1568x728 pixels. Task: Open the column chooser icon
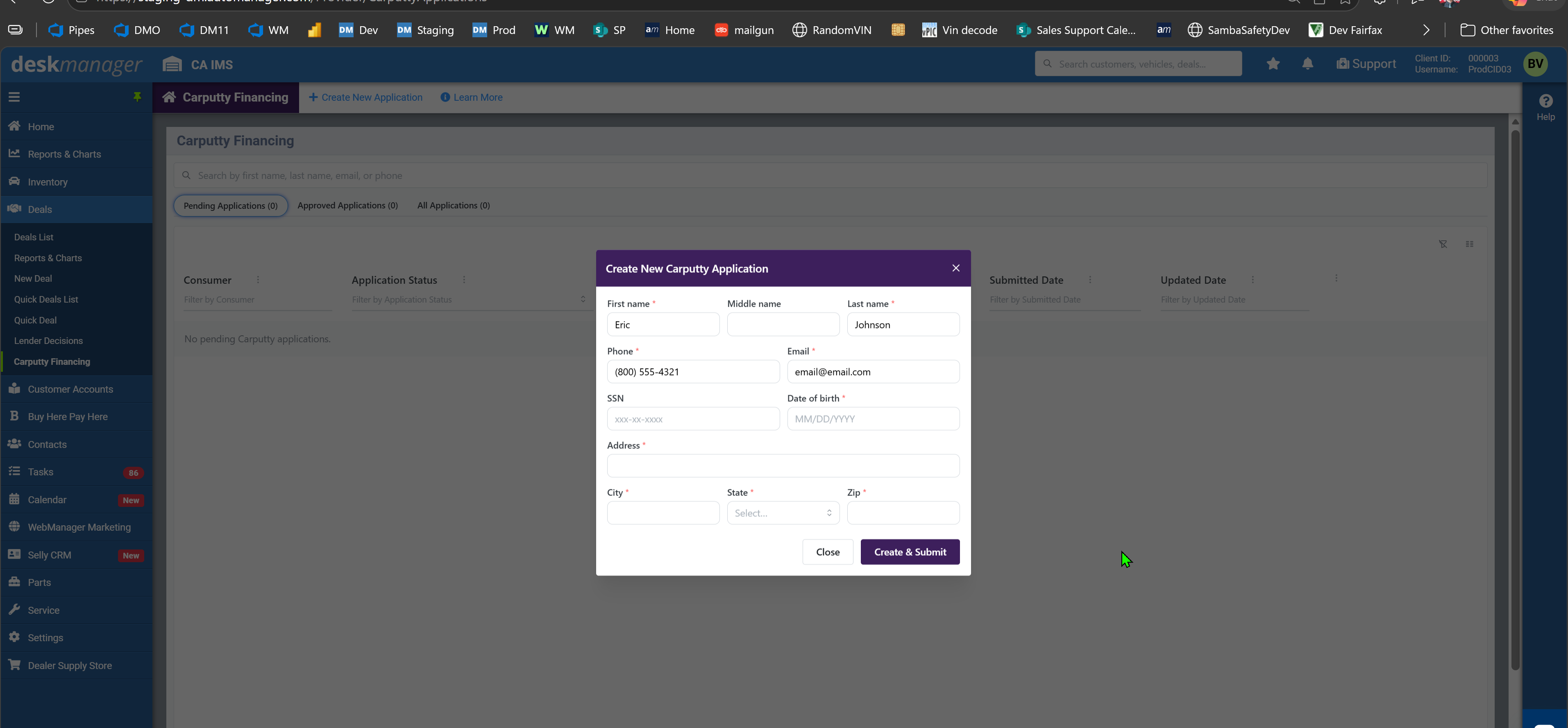(x=1469, y=244)
